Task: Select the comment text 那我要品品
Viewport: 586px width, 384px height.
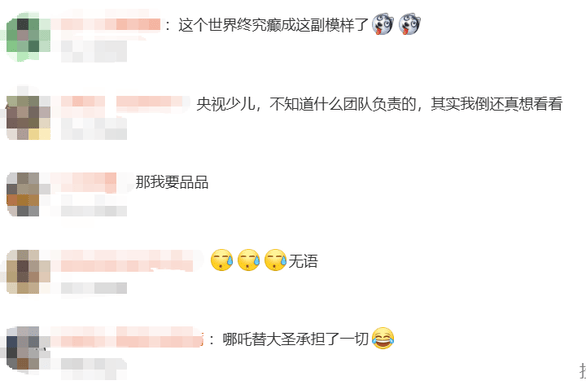Action: 172,182
